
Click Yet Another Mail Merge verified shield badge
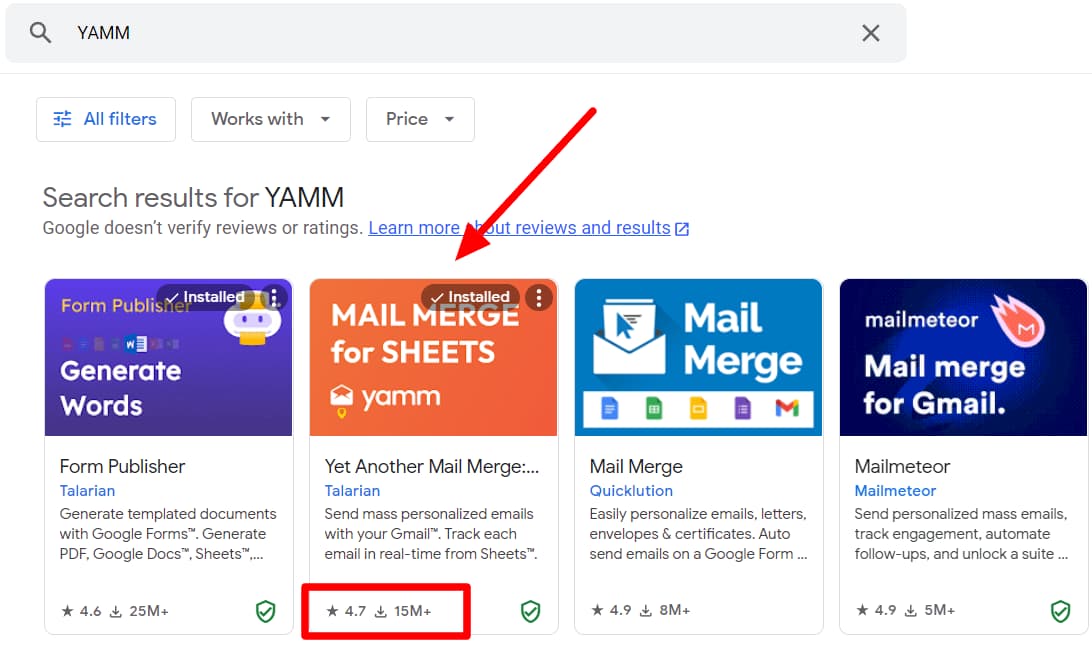[531, 611]
